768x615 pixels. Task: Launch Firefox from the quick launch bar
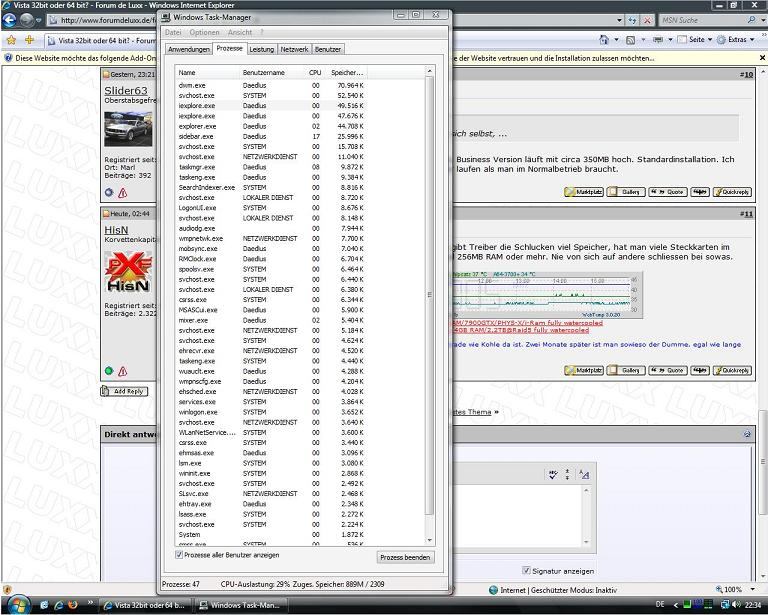tap(72, 605)
